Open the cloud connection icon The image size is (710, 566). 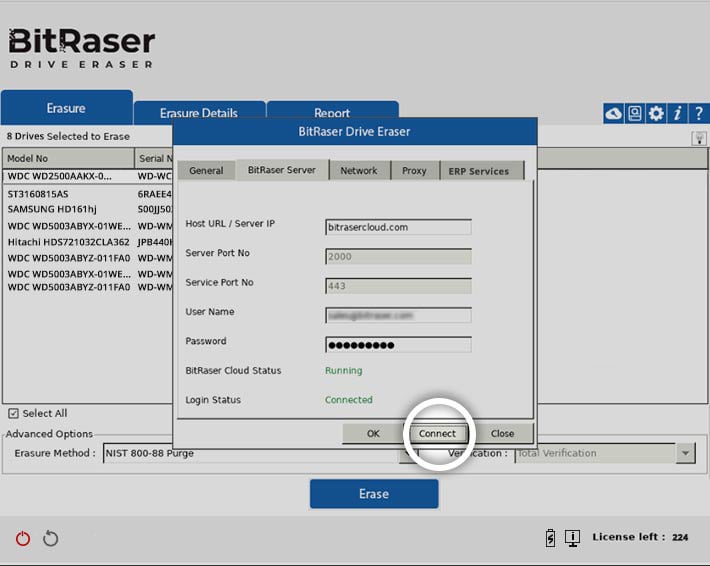click(614, 113)
